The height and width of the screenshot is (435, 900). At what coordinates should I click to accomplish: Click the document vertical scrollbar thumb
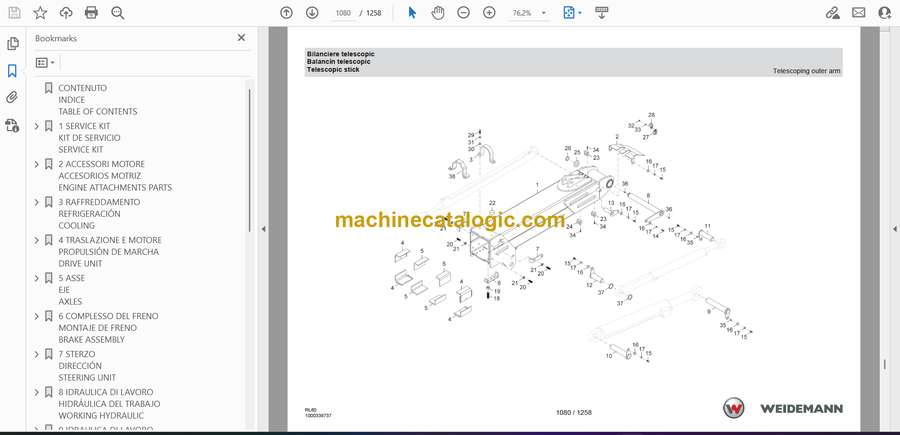pyautogui.click(x=885, y=364)
